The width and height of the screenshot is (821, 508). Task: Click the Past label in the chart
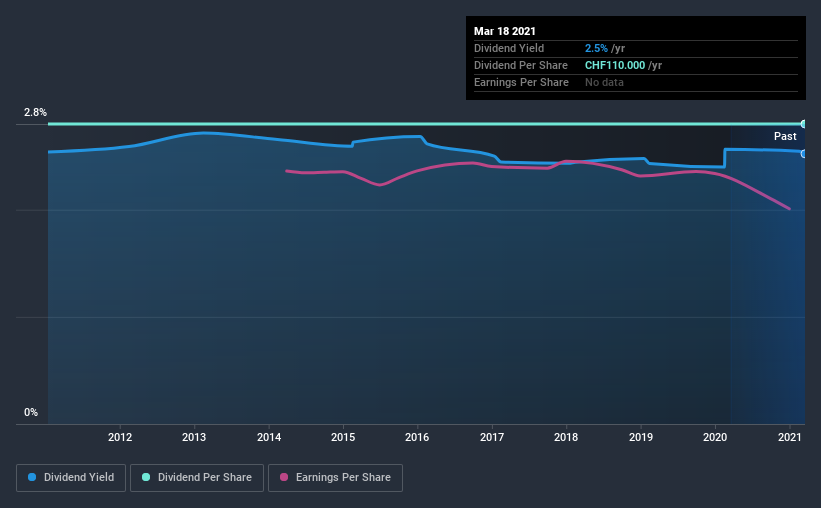[785, 136]
